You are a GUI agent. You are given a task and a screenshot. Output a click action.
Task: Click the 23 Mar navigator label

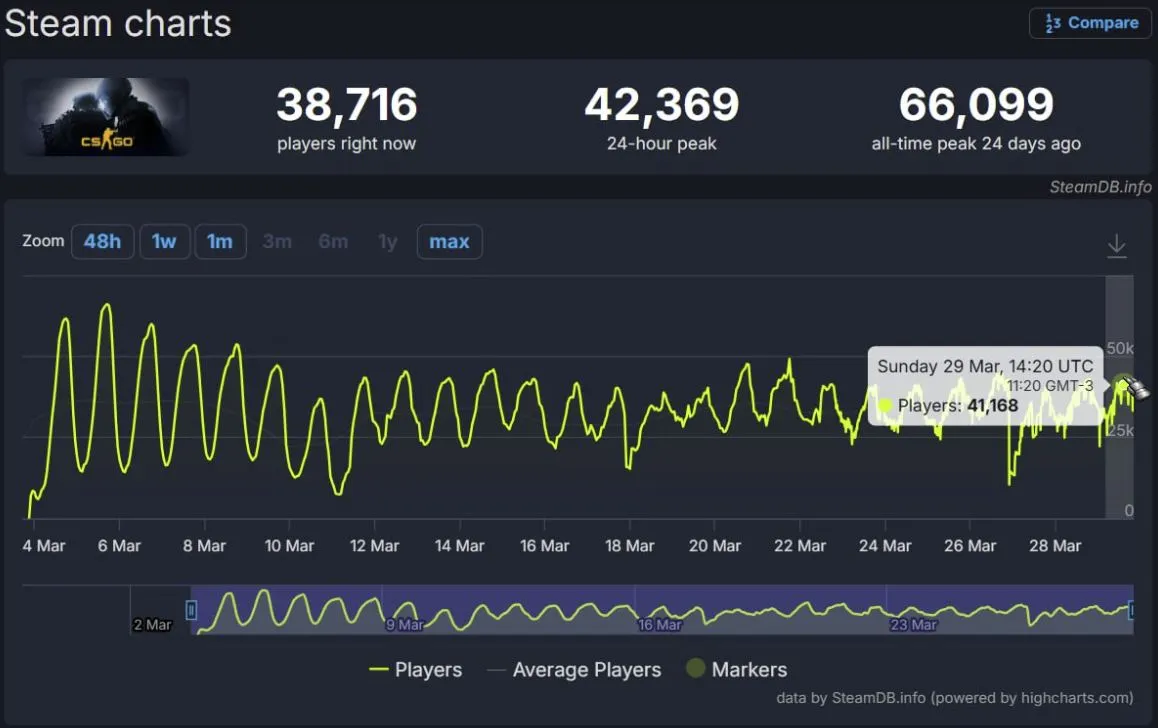pyautogui.click(x=913, y=625)
